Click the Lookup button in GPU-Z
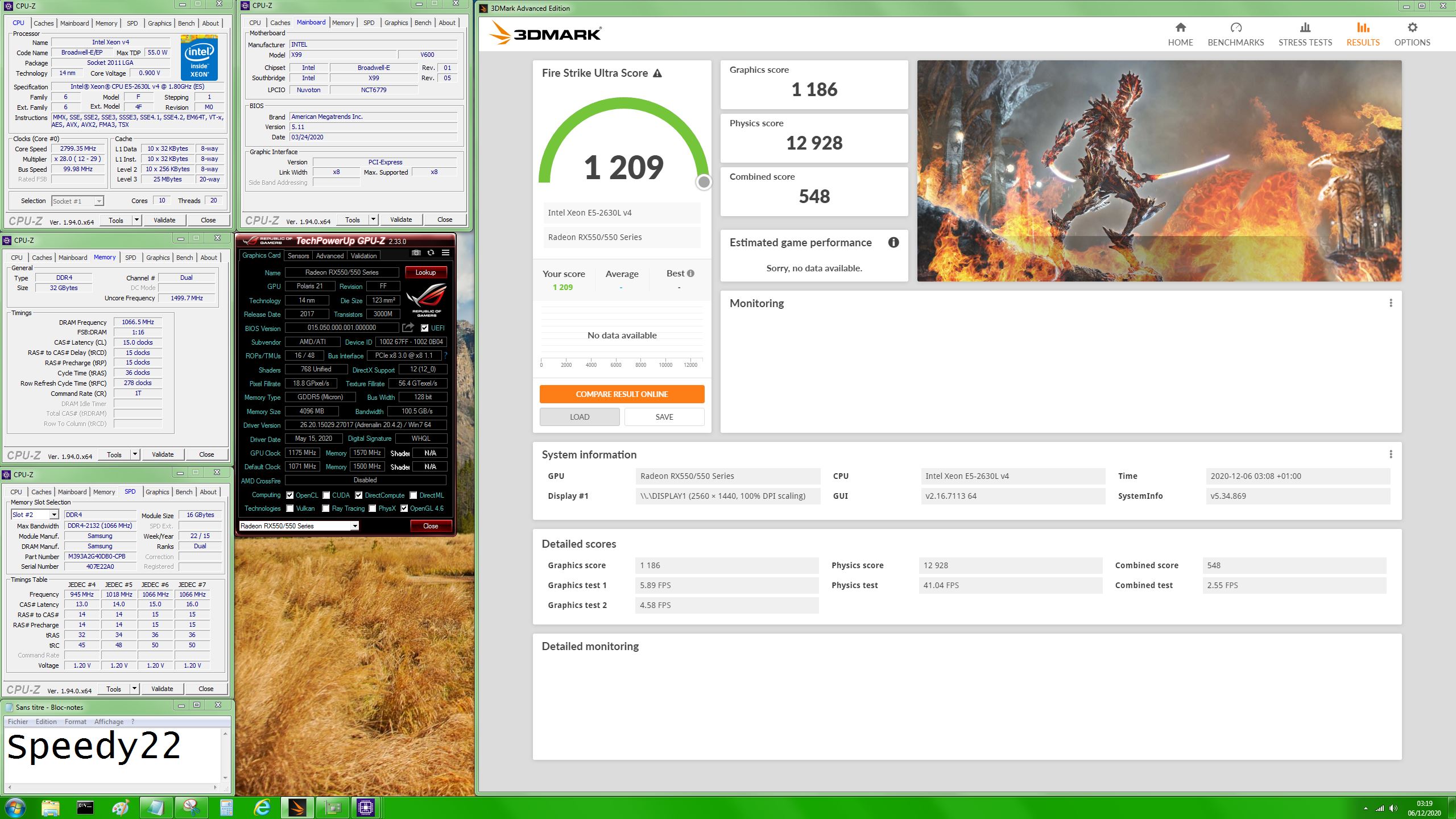Viewport: 1456px width, 819px height. coord(425,272)
